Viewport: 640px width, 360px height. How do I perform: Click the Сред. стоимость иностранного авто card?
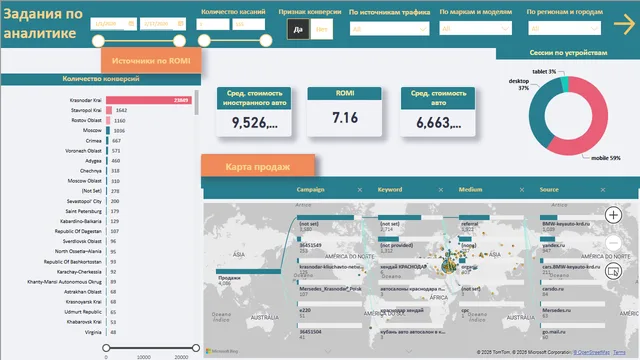(254, 111)
